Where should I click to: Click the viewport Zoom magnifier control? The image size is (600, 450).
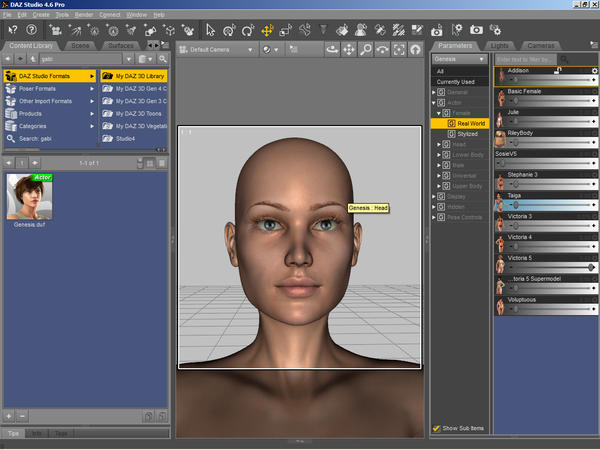(x=366, y=50)
